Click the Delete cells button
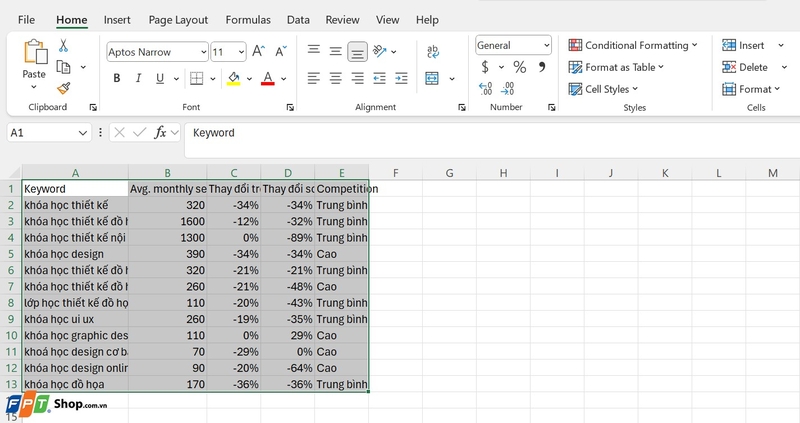 [744, 67]
